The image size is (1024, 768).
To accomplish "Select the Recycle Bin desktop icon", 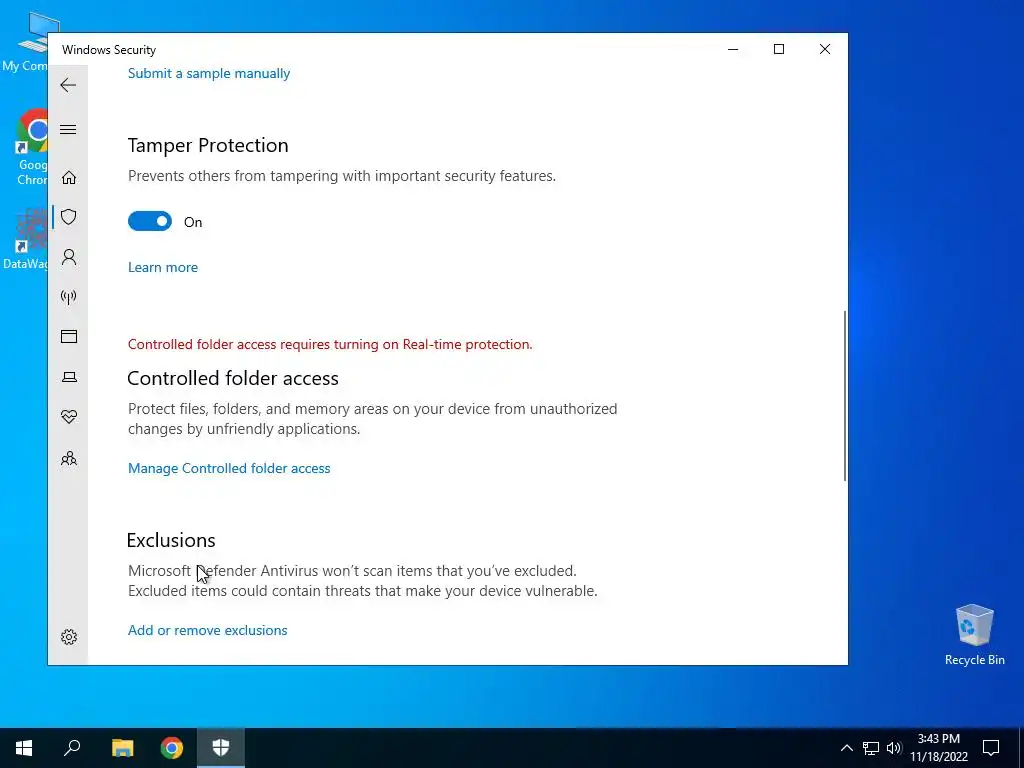I will point(974,635).
